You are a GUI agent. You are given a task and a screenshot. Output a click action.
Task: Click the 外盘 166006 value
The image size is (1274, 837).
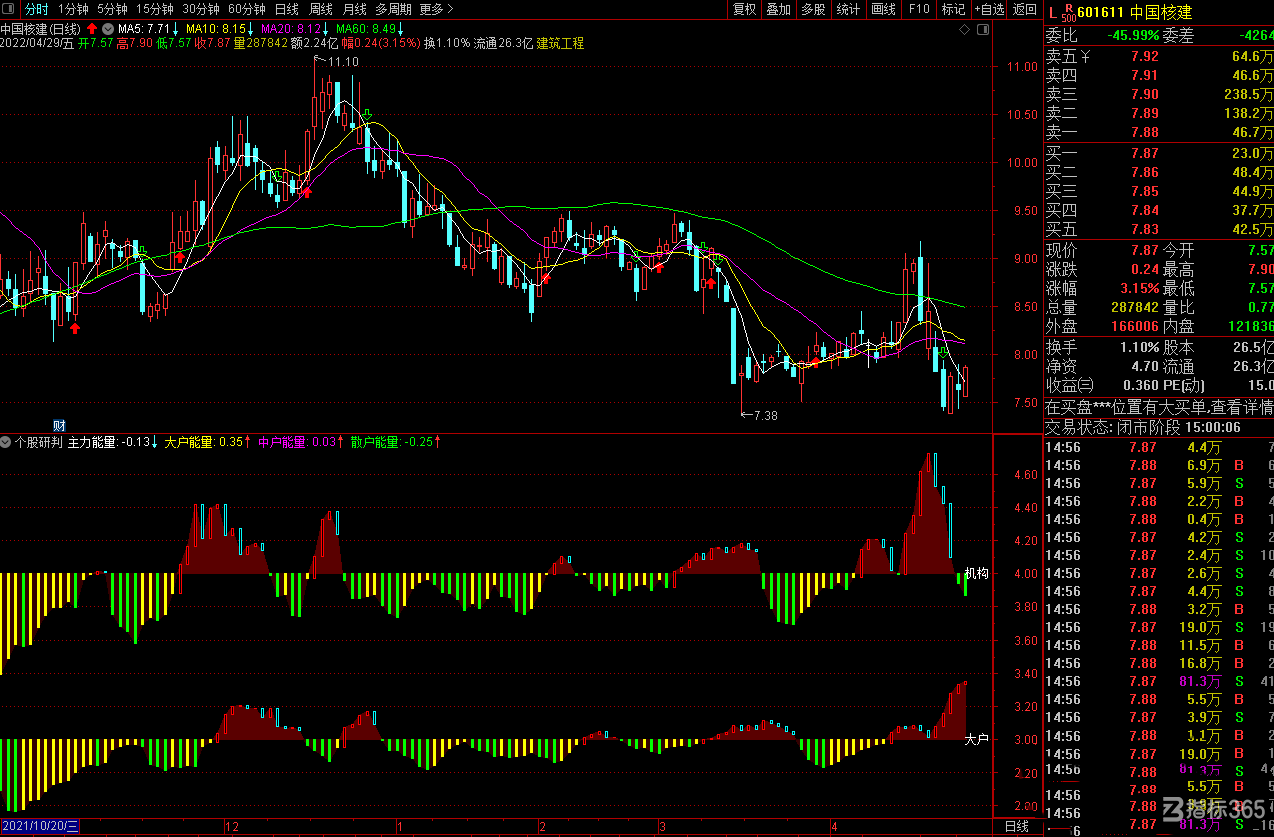click(1134, 326)
